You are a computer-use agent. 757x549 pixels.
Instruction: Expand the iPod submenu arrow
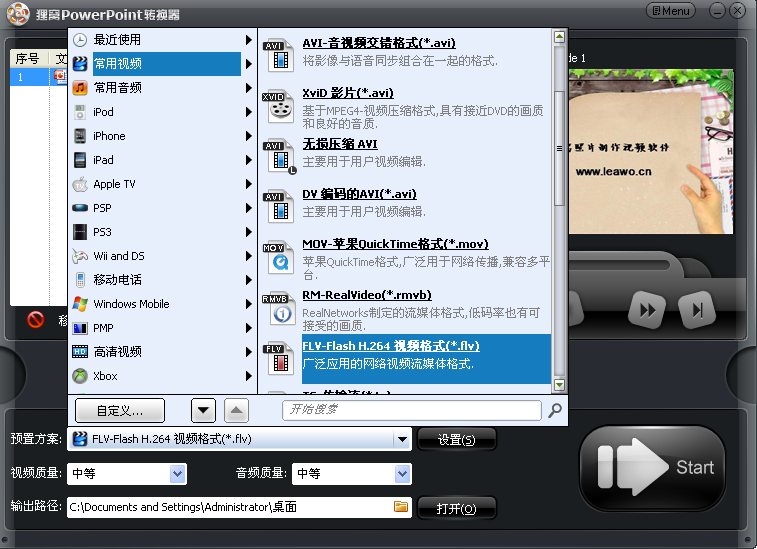tap(249, 112)
